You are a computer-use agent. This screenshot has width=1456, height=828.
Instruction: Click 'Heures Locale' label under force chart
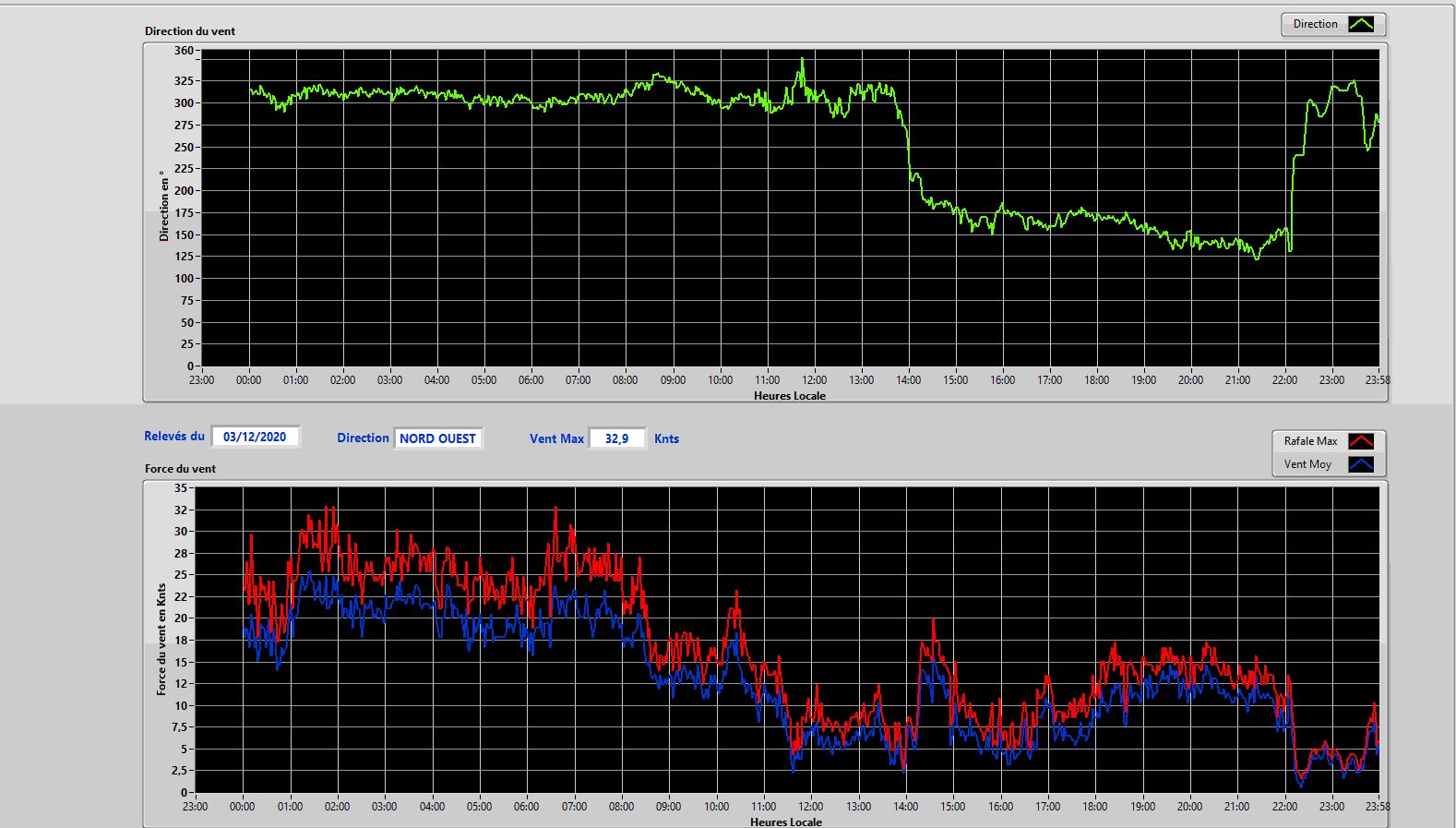(x=786, y=822)
